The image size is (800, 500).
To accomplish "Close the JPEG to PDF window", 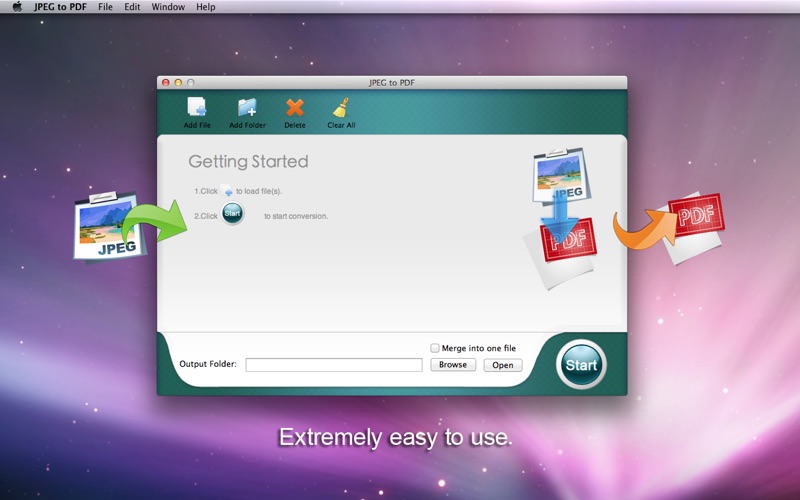I will pyautogui.click(x=166, y=82).
